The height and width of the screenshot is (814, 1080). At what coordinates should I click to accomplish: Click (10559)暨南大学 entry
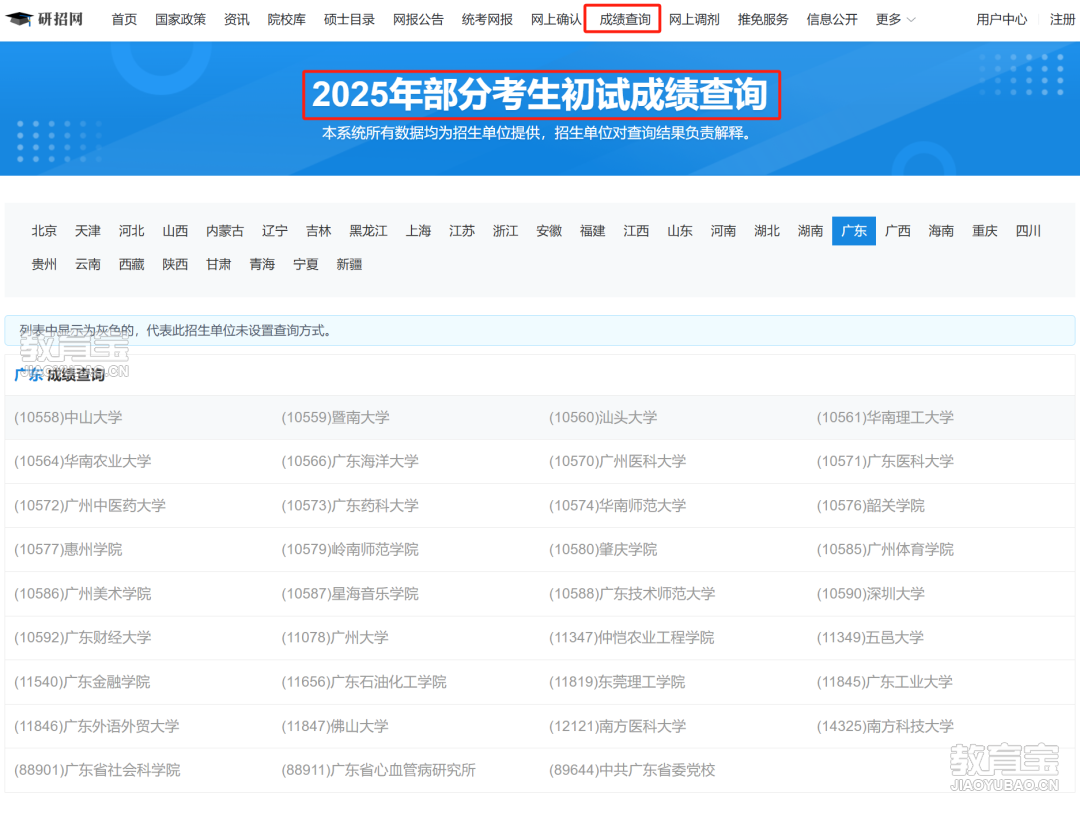point(335,417)
